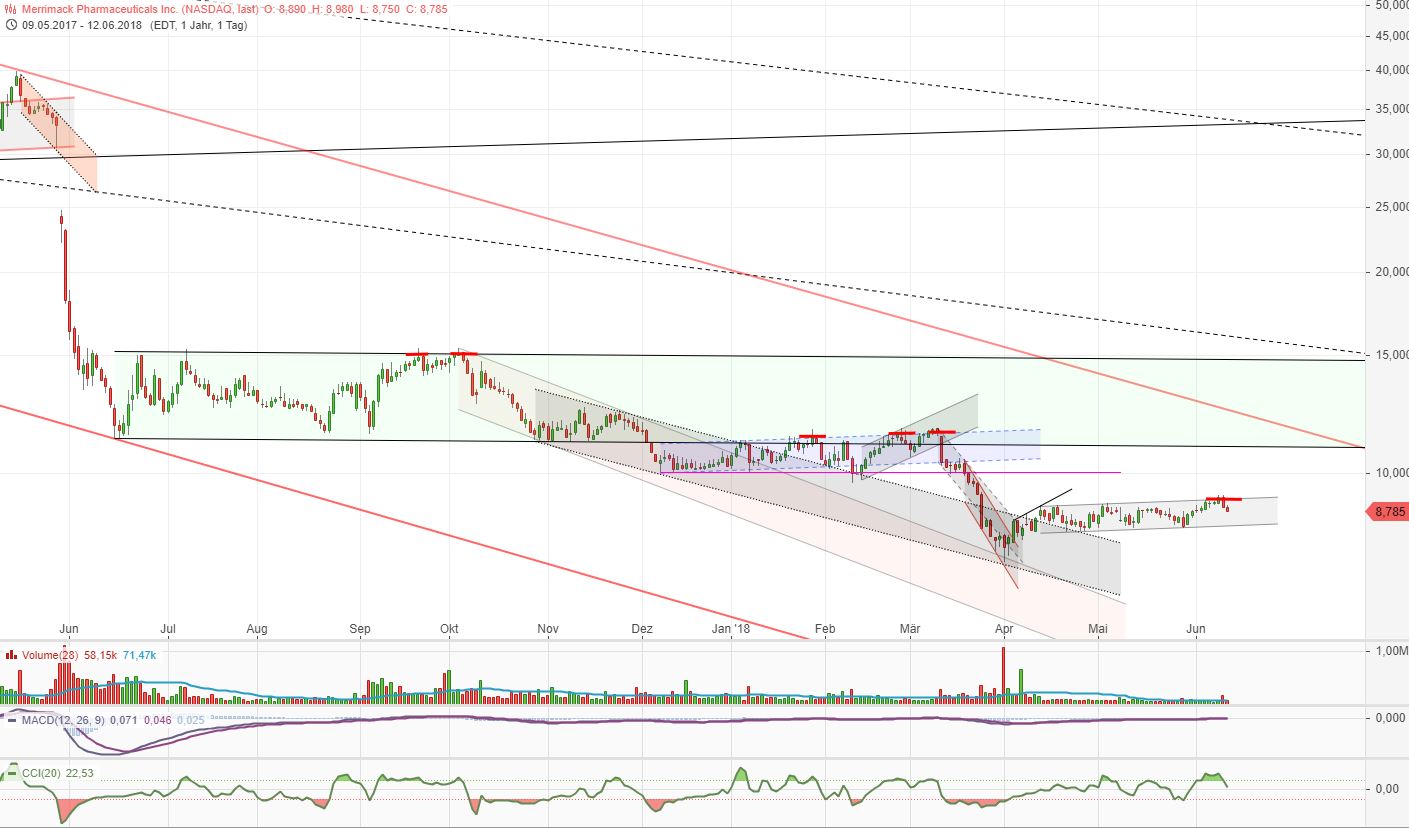Click the candlestick chart type icon
This screenshot has width=1409, height=829.
[10, 9]
